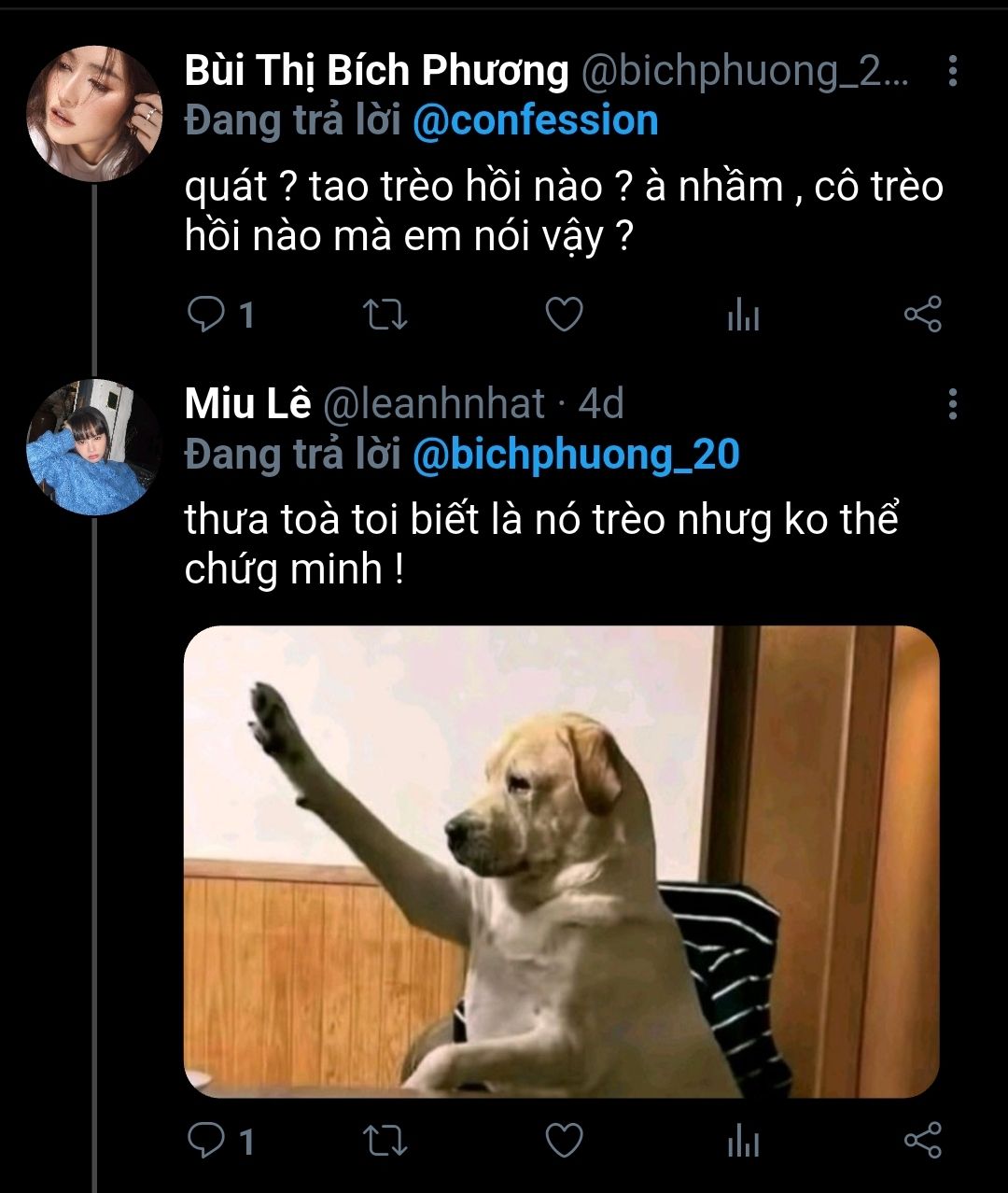Screen dimensions: 1008x1193
Task: Retweet Bùi Thị Bích Phương's tweet
Action: [384, 316]
